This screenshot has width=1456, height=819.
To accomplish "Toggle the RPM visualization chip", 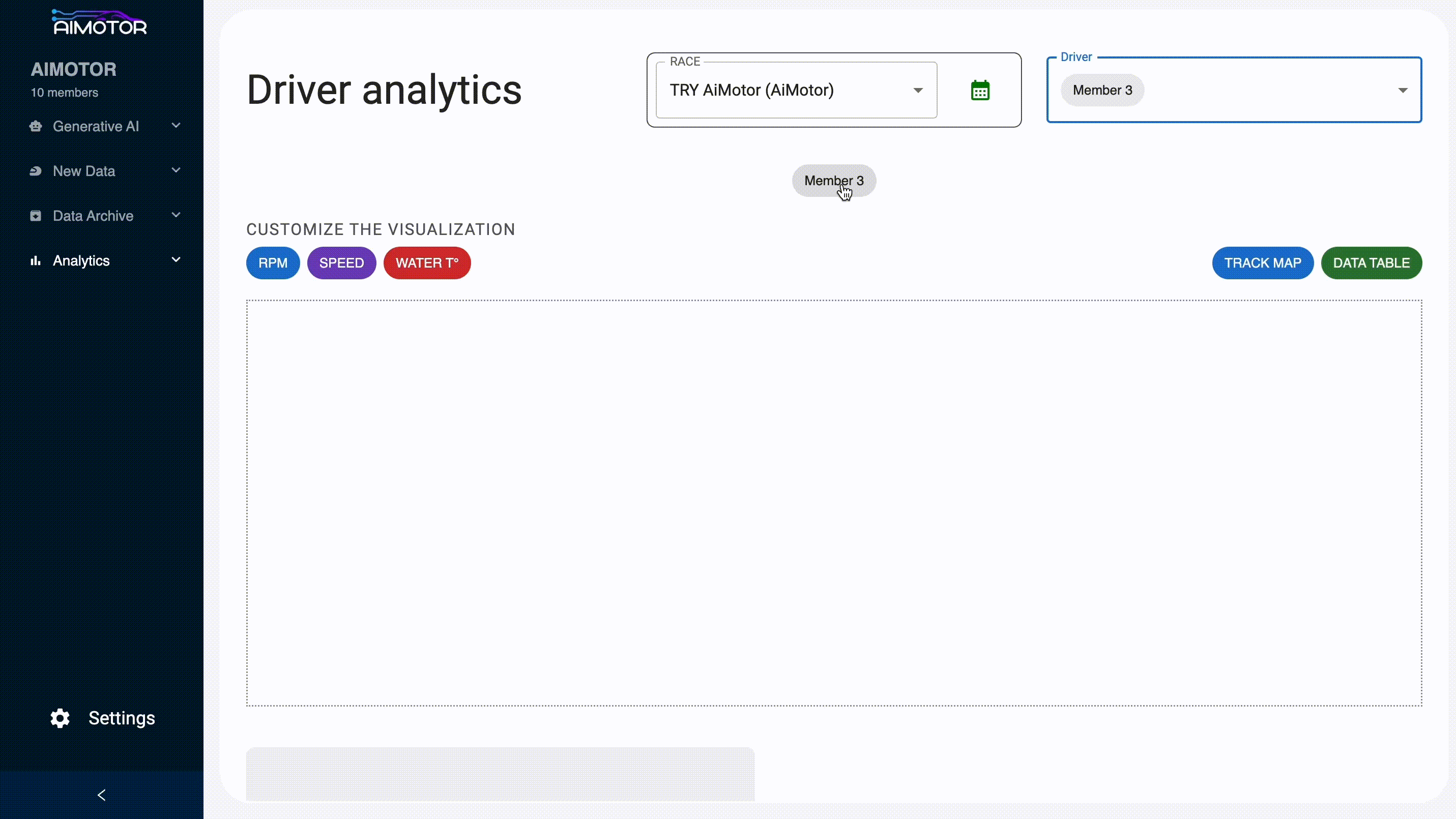I will click(273, 263).
